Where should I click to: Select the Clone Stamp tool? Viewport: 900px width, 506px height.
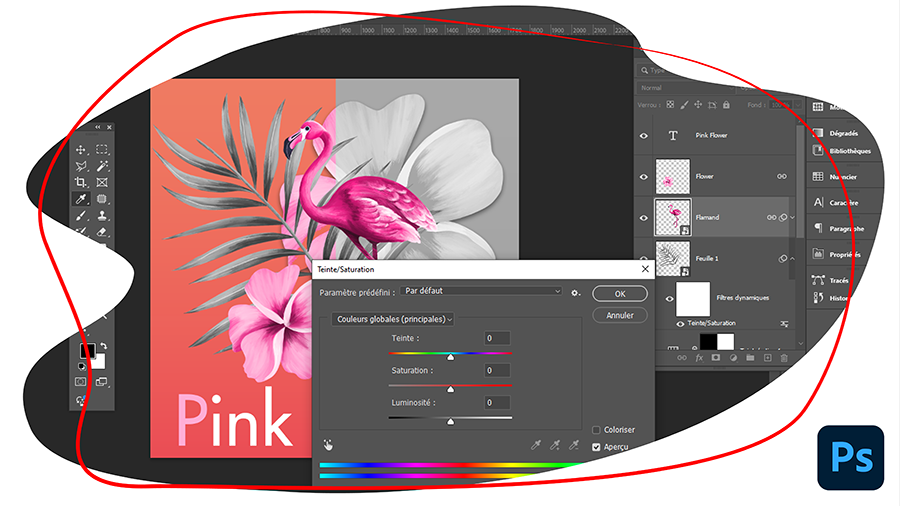(102, 216)
